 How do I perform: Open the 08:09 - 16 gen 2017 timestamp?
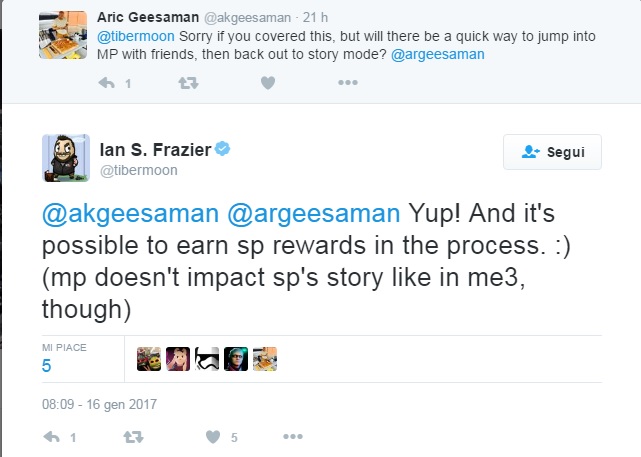pyautogui.click(x=100, y=405)
